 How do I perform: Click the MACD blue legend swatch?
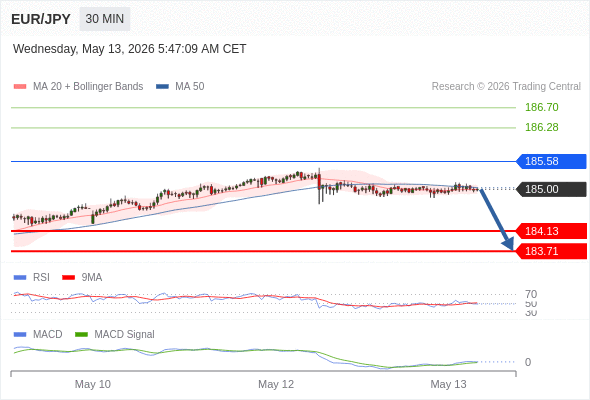(x=20, y=335)
